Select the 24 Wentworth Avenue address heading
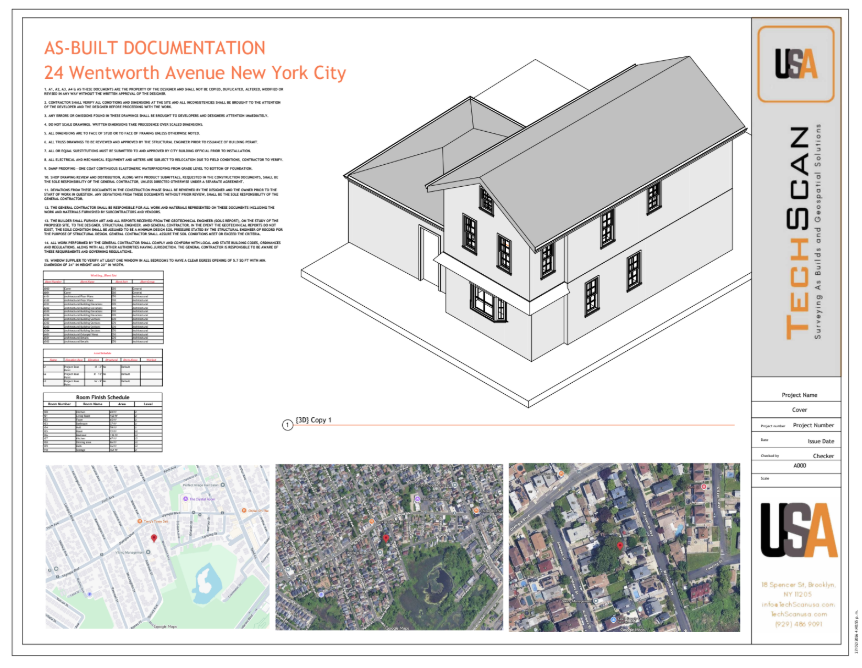 (195, 73)
